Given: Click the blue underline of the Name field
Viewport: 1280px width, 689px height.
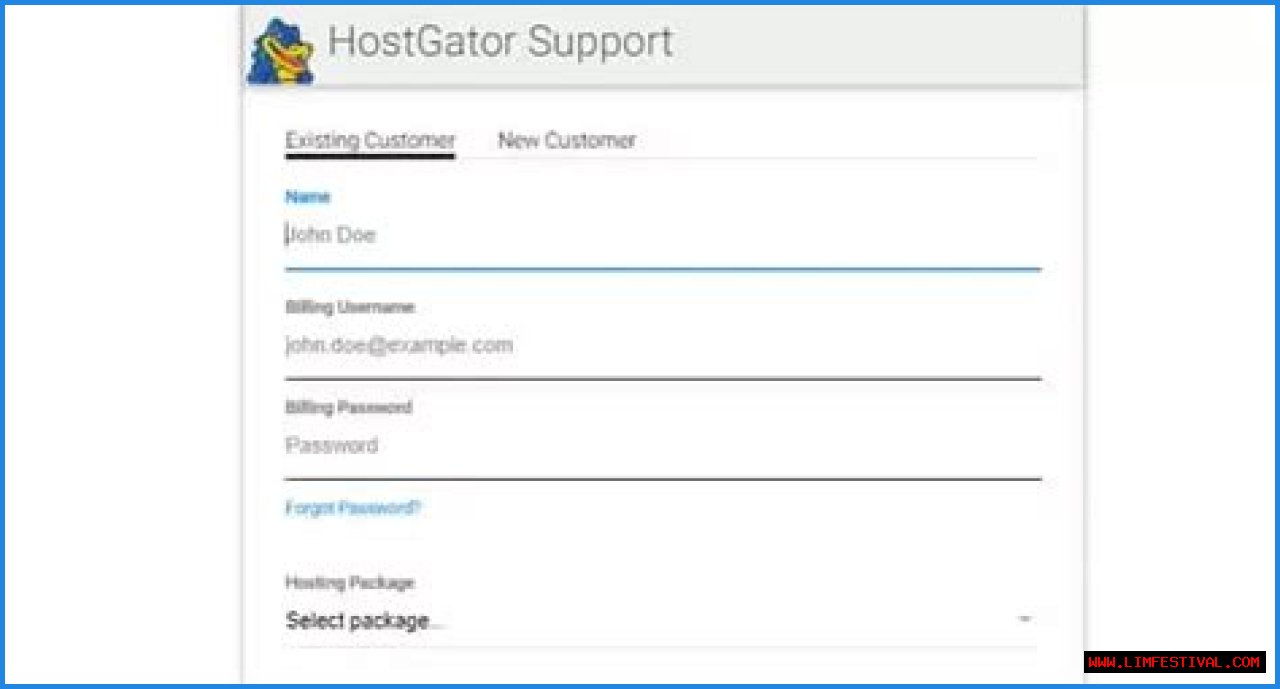Looking at the screenshot, I should tap(662, 269).
